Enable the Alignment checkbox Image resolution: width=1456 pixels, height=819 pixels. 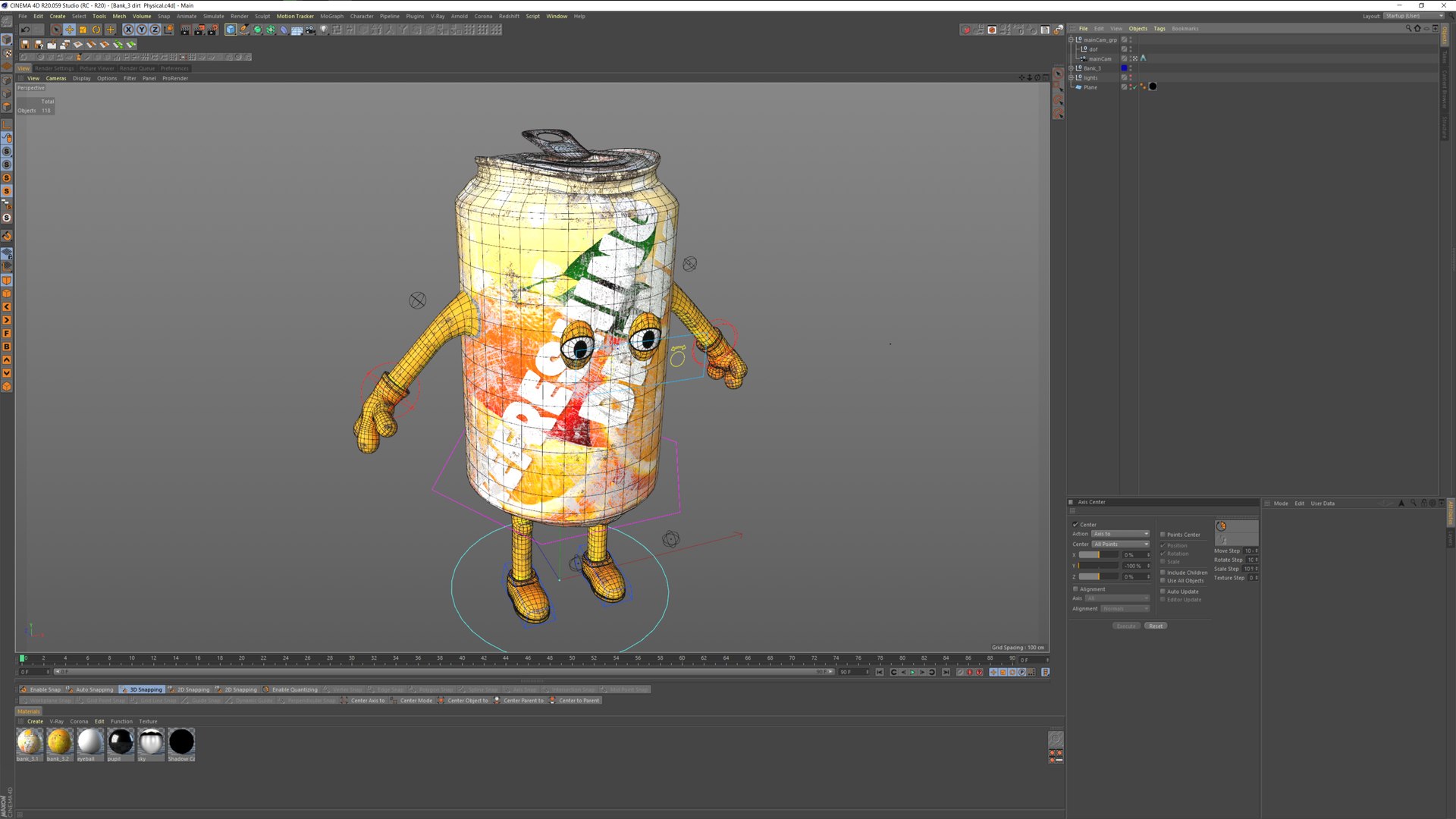pyautogui.click(x=1075, y=589)
